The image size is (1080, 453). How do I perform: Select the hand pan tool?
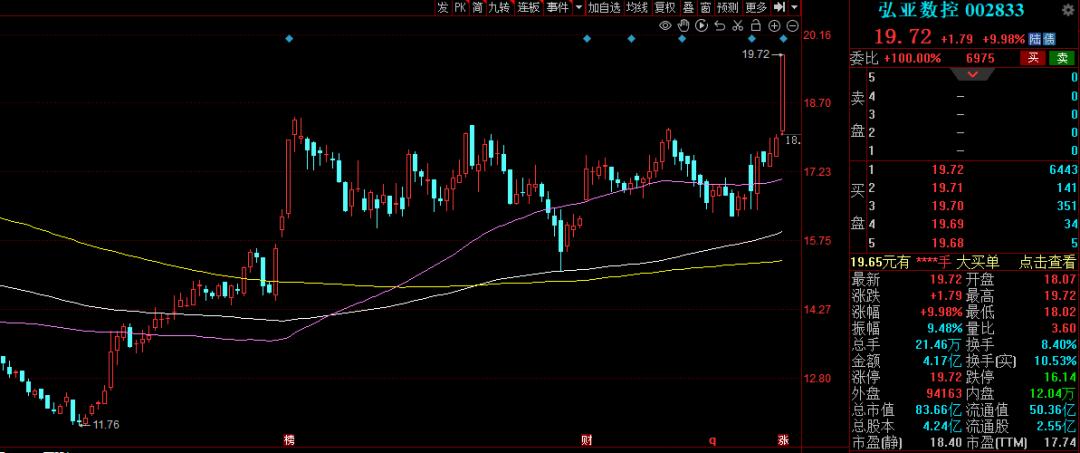tap(684, 25)
